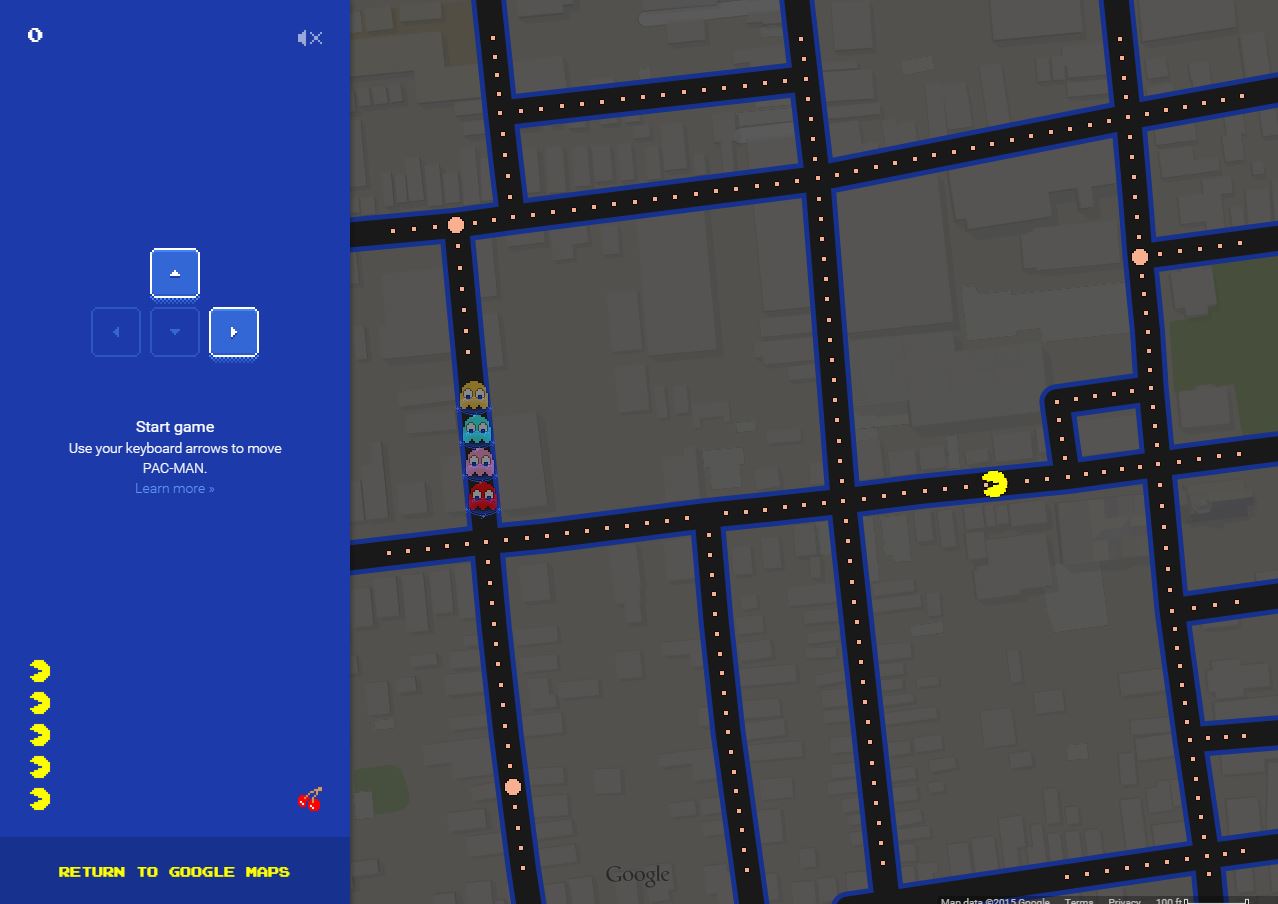
Task: Click the down arrow key button
Action: tap(175, 332)
